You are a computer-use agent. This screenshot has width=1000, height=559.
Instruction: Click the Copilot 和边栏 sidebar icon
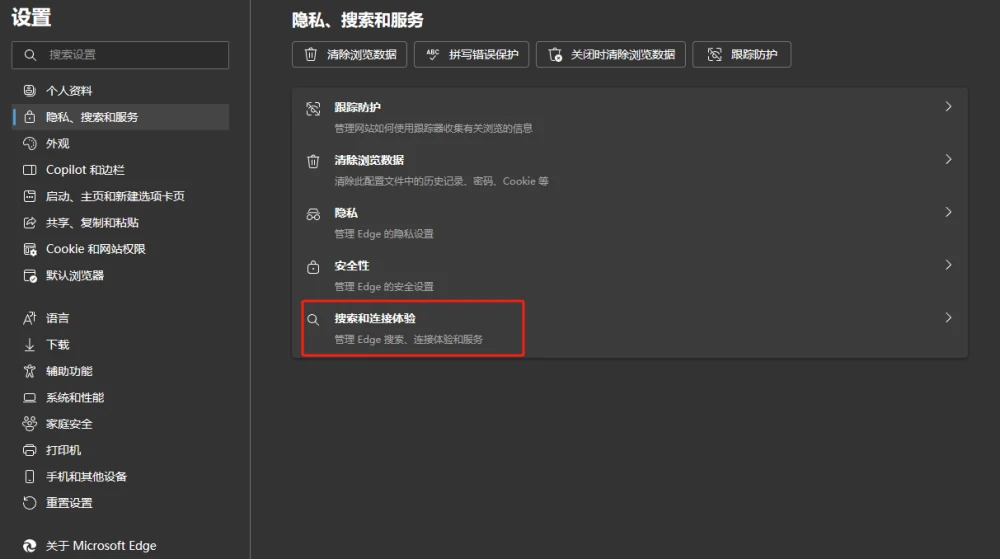click(29, 170)
